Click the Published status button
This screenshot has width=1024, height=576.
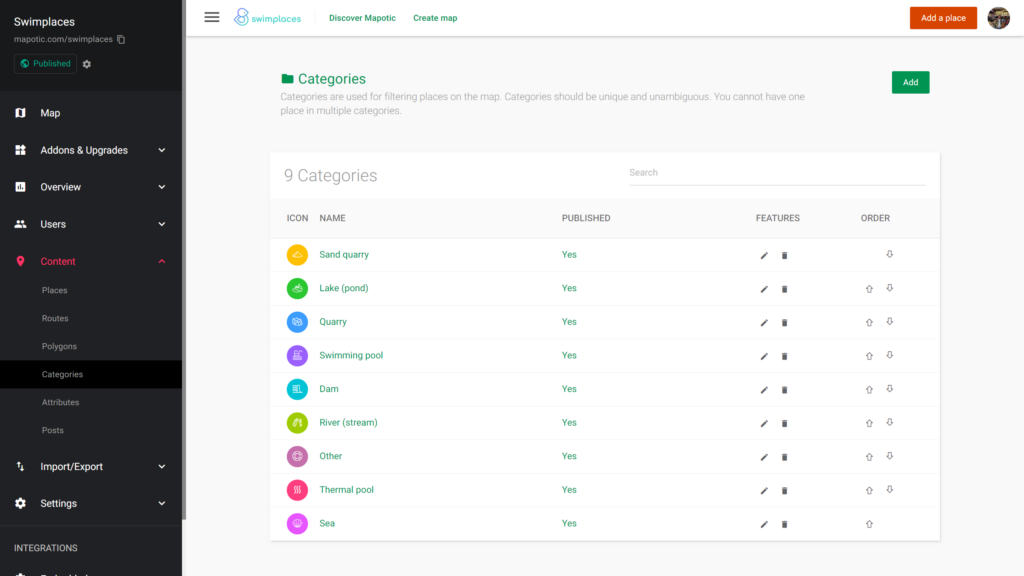click(45, 63)
